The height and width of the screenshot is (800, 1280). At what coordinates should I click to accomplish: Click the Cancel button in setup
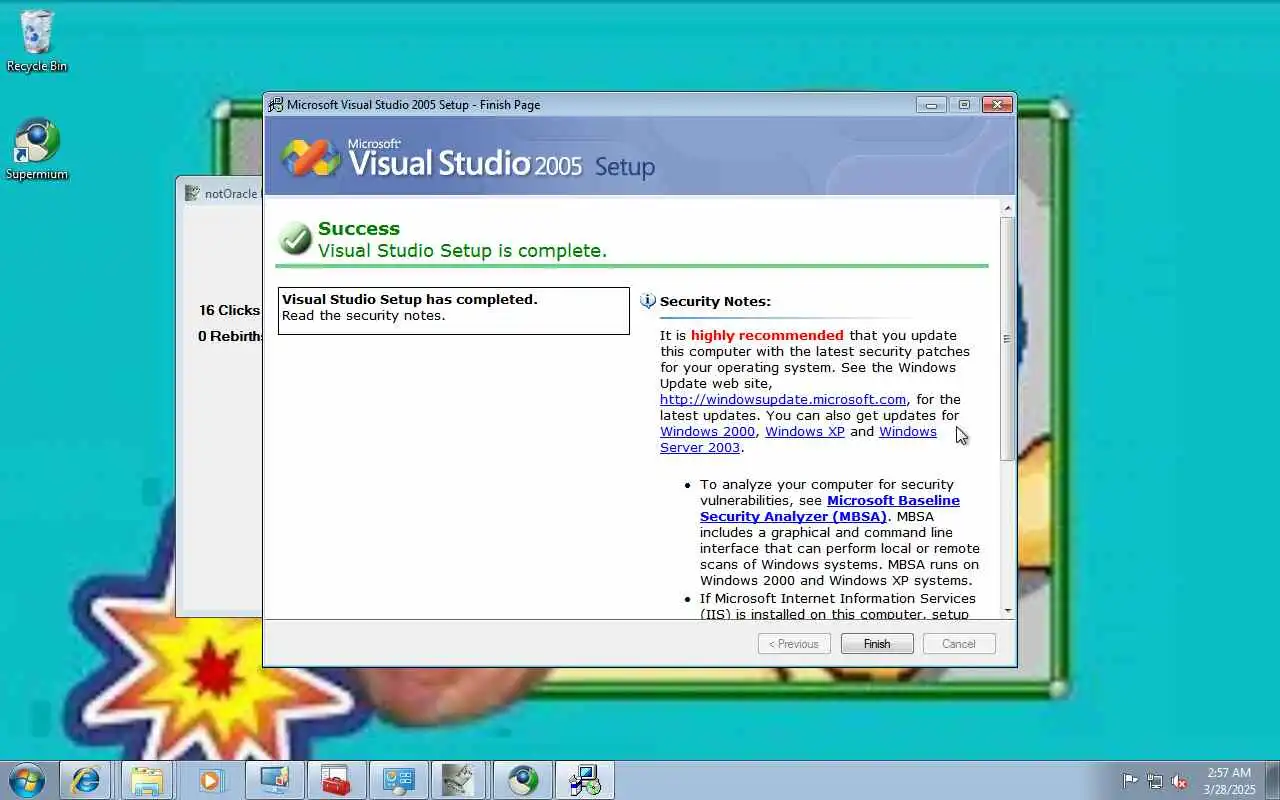(958, 644)
